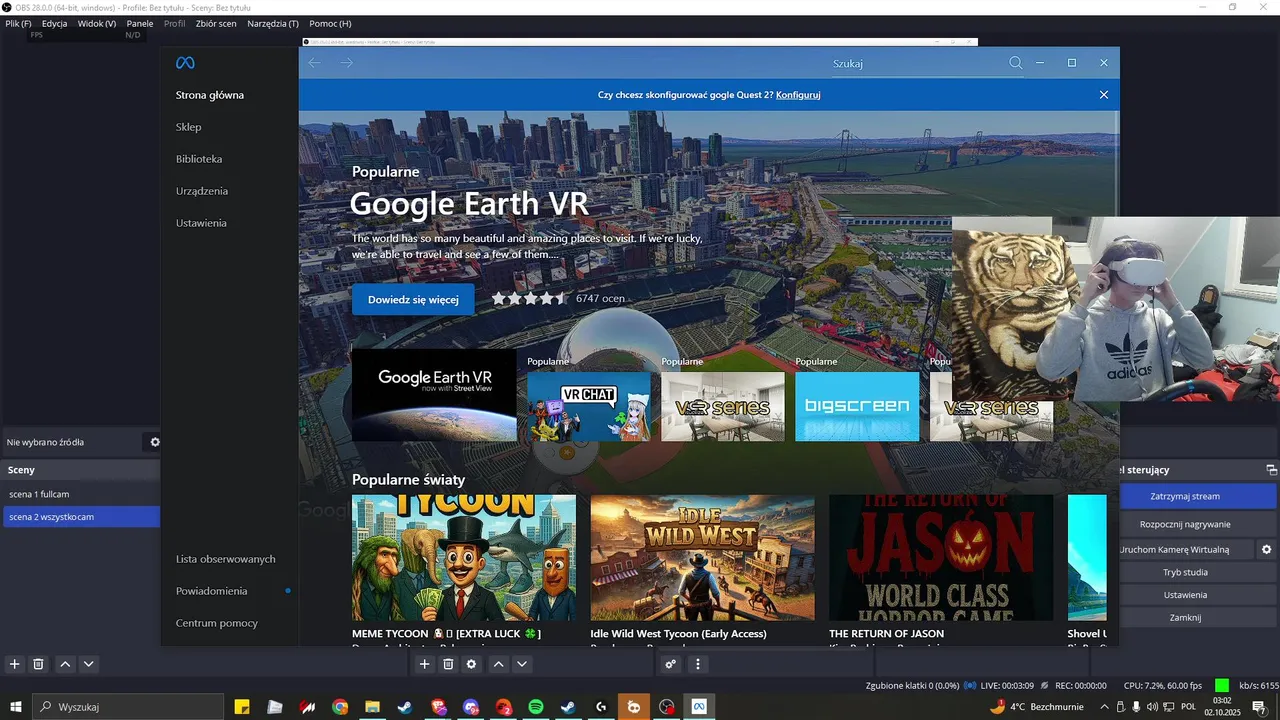Show hidden system tray icons chevron
Image resolution: width=1280 pixels, height=720 pixels.
pos(1104,707)
